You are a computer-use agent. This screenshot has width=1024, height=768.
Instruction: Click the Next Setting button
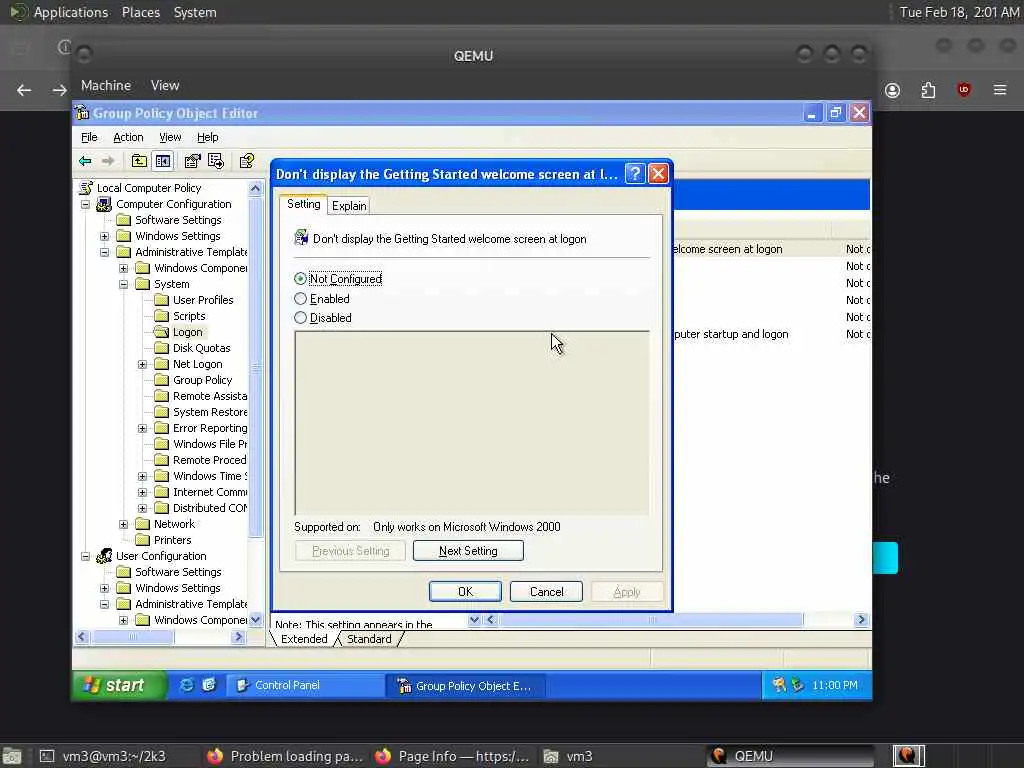pos(468,551)
